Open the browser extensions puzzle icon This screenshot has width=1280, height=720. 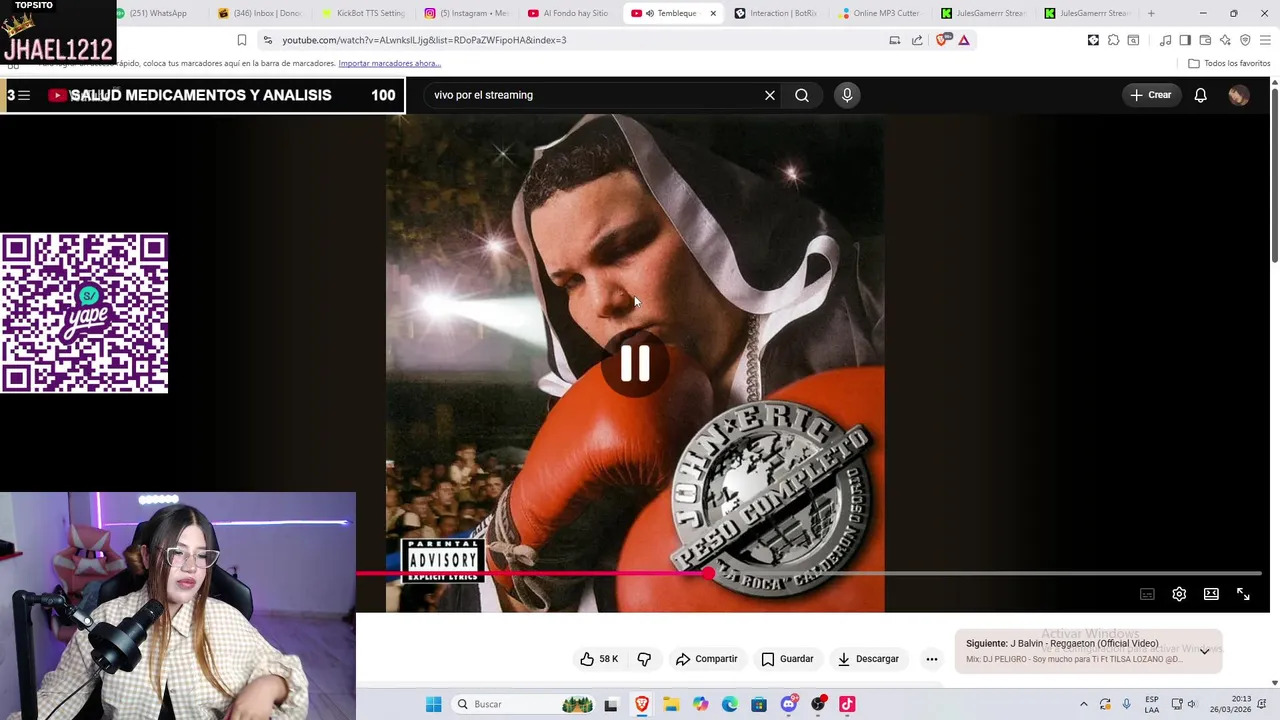coord(1113,40)
